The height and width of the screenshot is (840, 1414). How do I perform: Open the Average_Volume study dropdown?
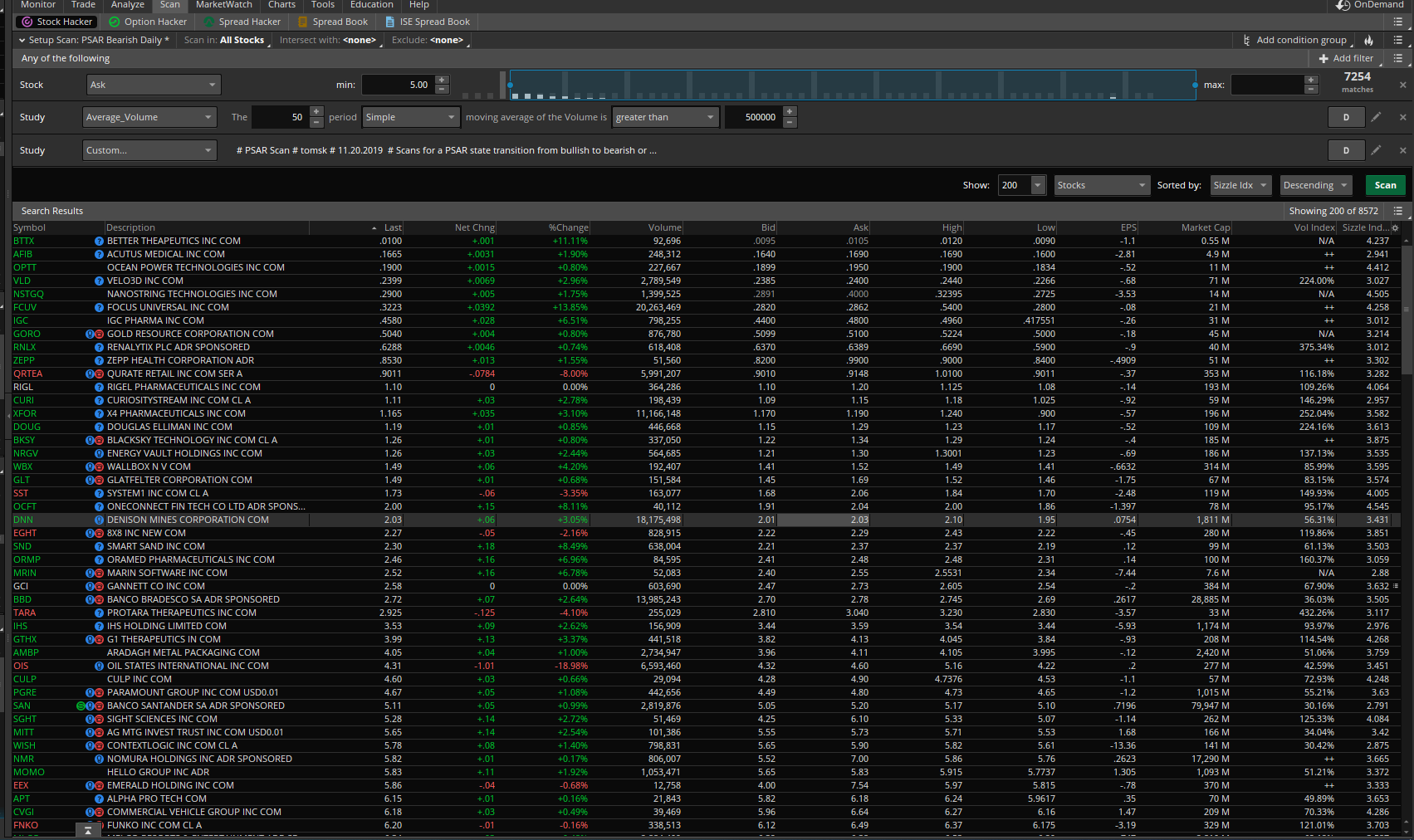click(149, 117)
